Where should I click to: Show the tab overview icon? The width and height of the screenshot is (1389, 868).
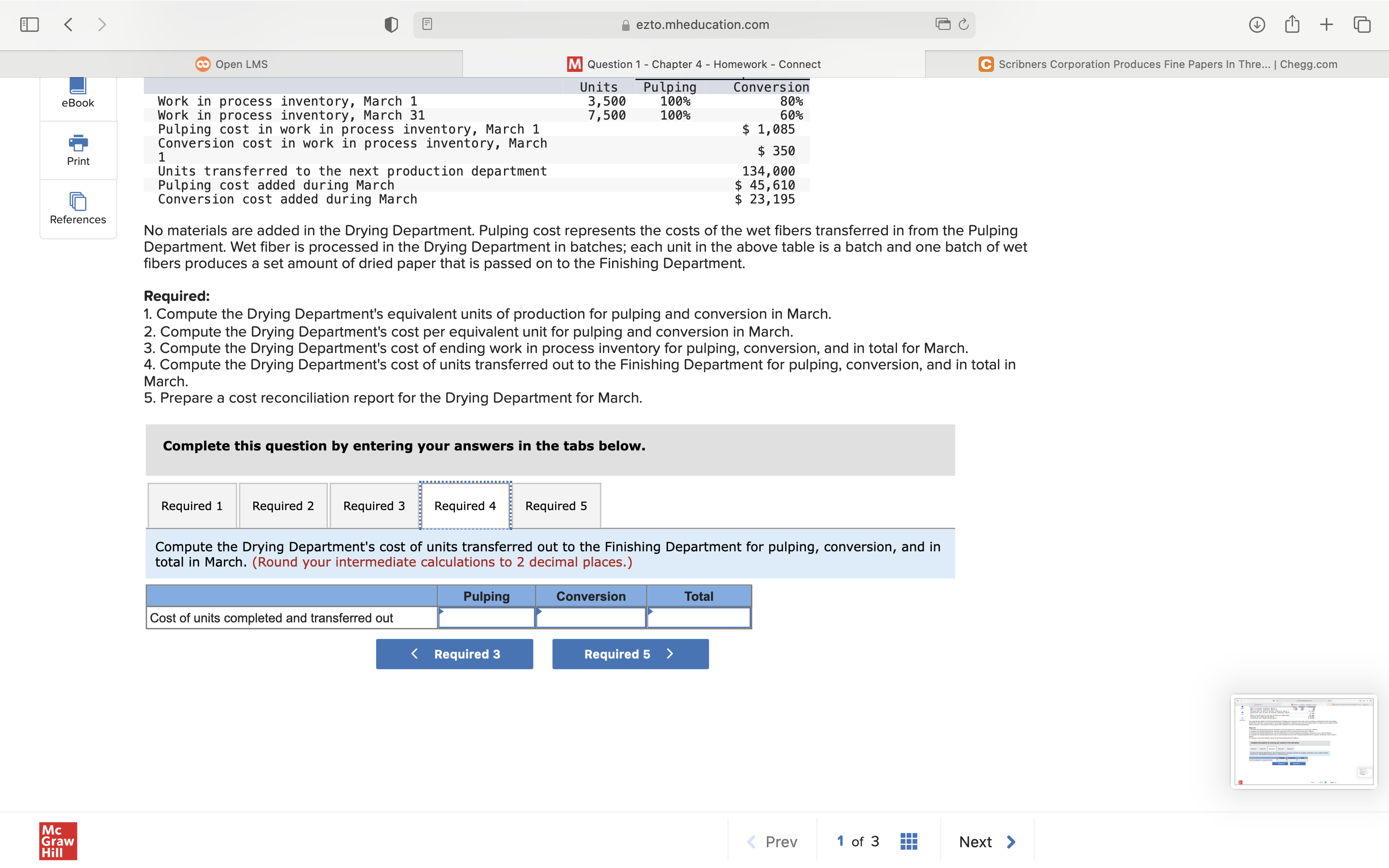click(1362, 24)
